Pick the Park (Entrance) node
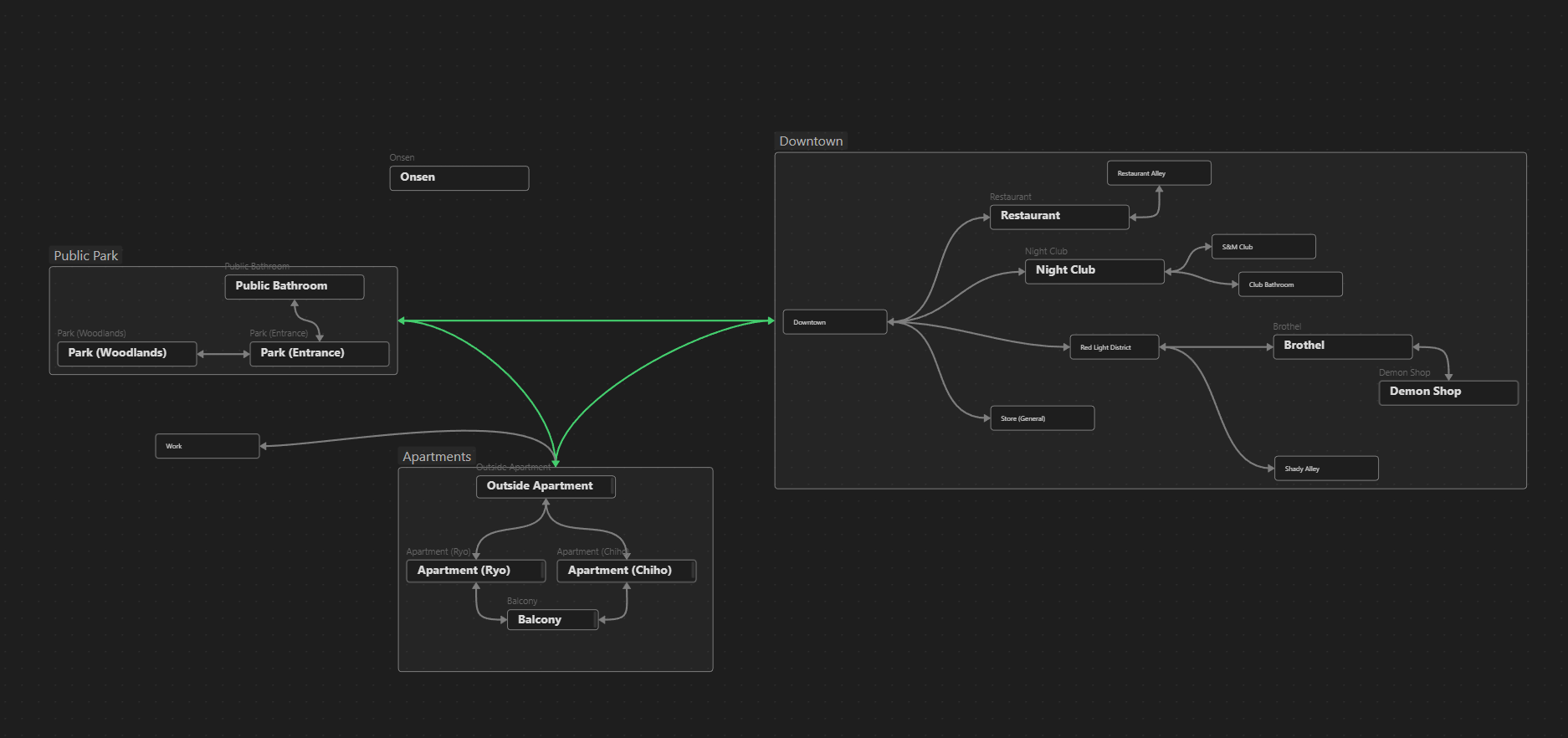The width and height of the screenshot is (1568, 738). pos(319,353)
